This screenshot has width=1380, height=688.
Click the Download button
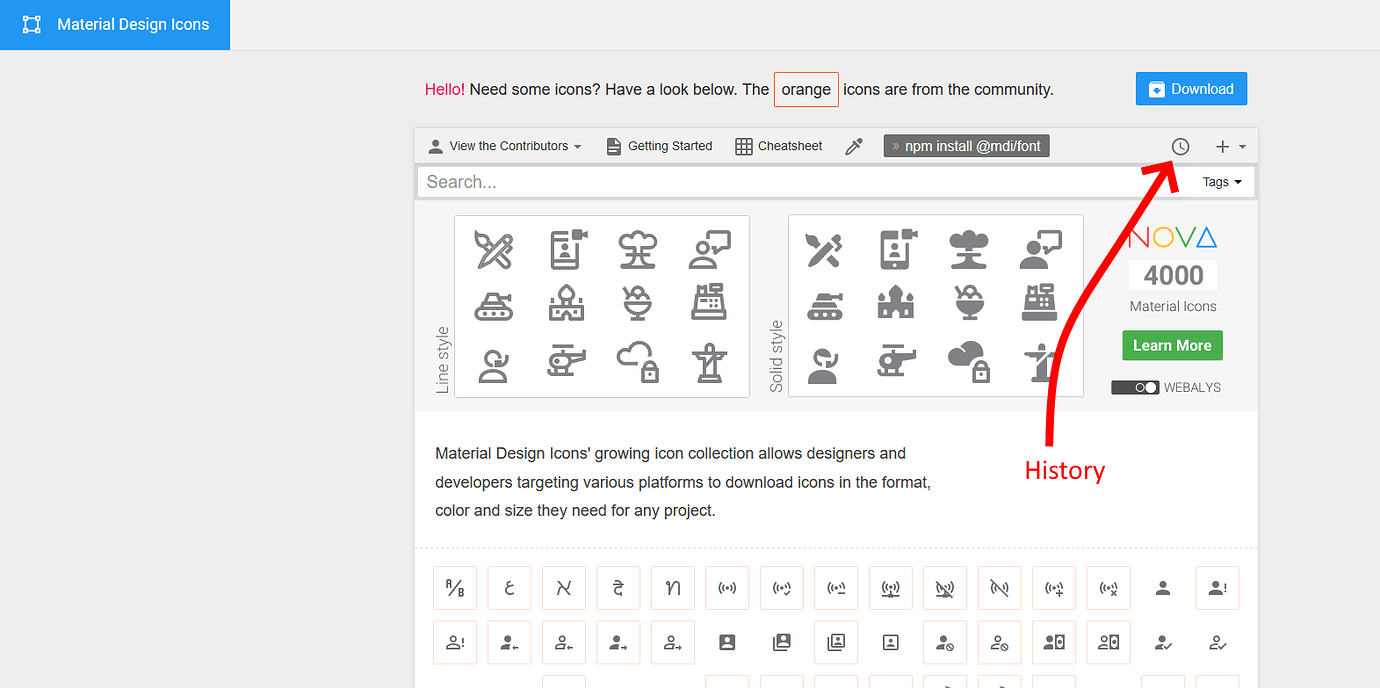(1191, 88)
